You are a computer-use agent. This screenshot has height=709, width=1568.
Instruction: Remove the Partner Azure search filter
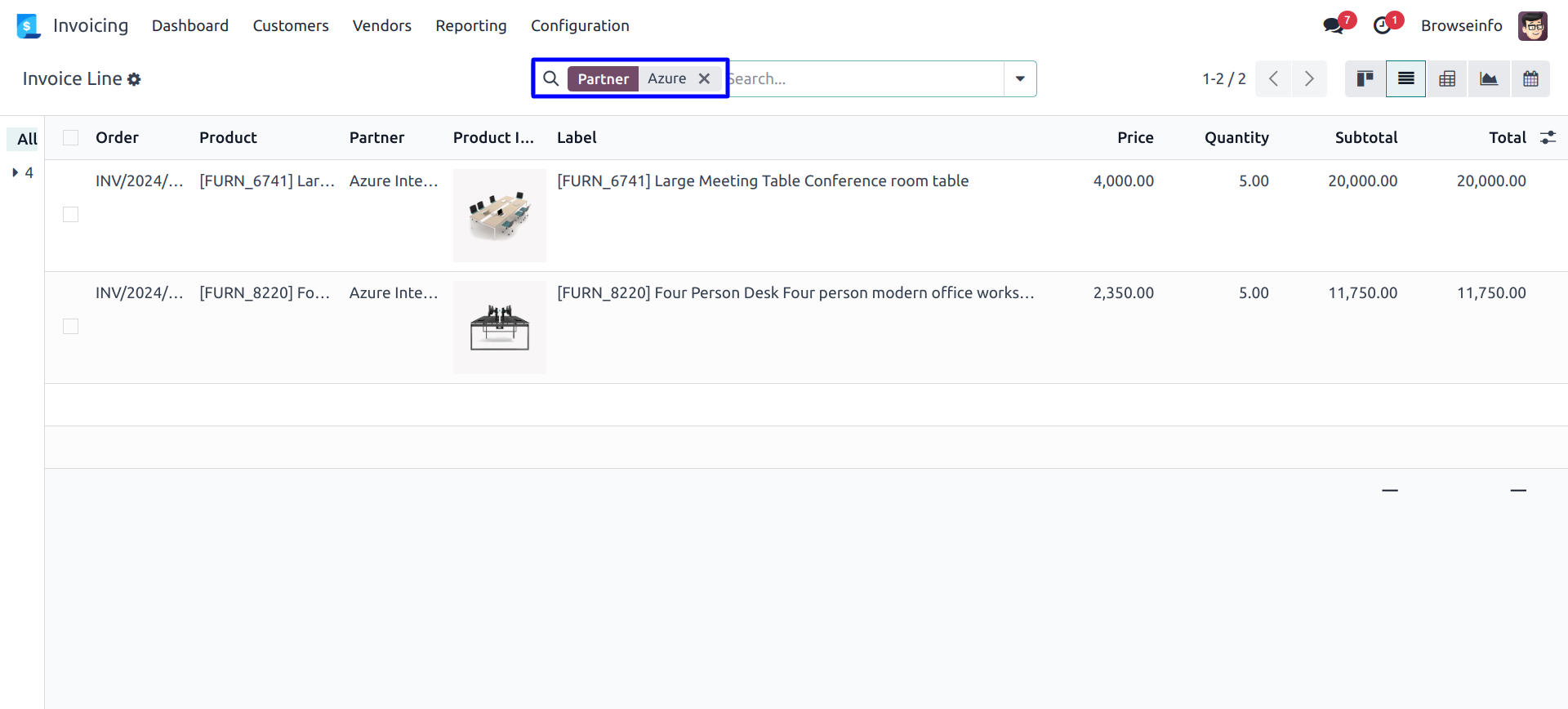(704, 78)
